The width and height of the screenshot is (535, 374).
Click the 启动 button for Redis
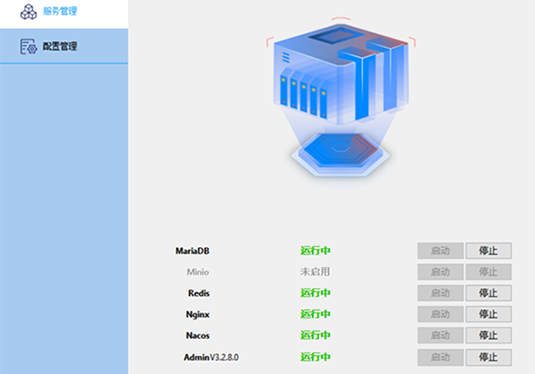click(440, 293)
